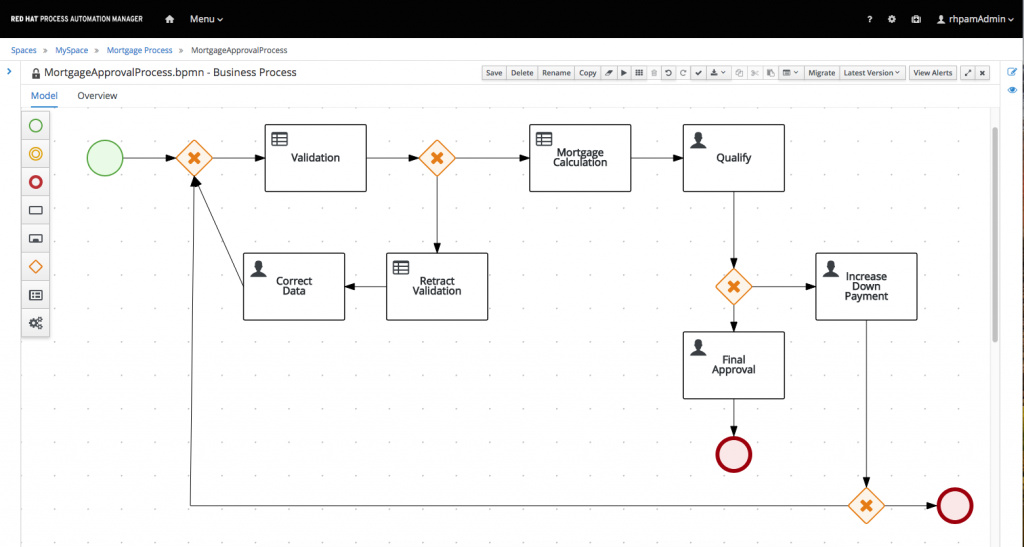The height and width of the screenshot is (547, 1024).
Task: Toggle the eye preview icon in right sidebar
Action: (x=1012, y=90)
